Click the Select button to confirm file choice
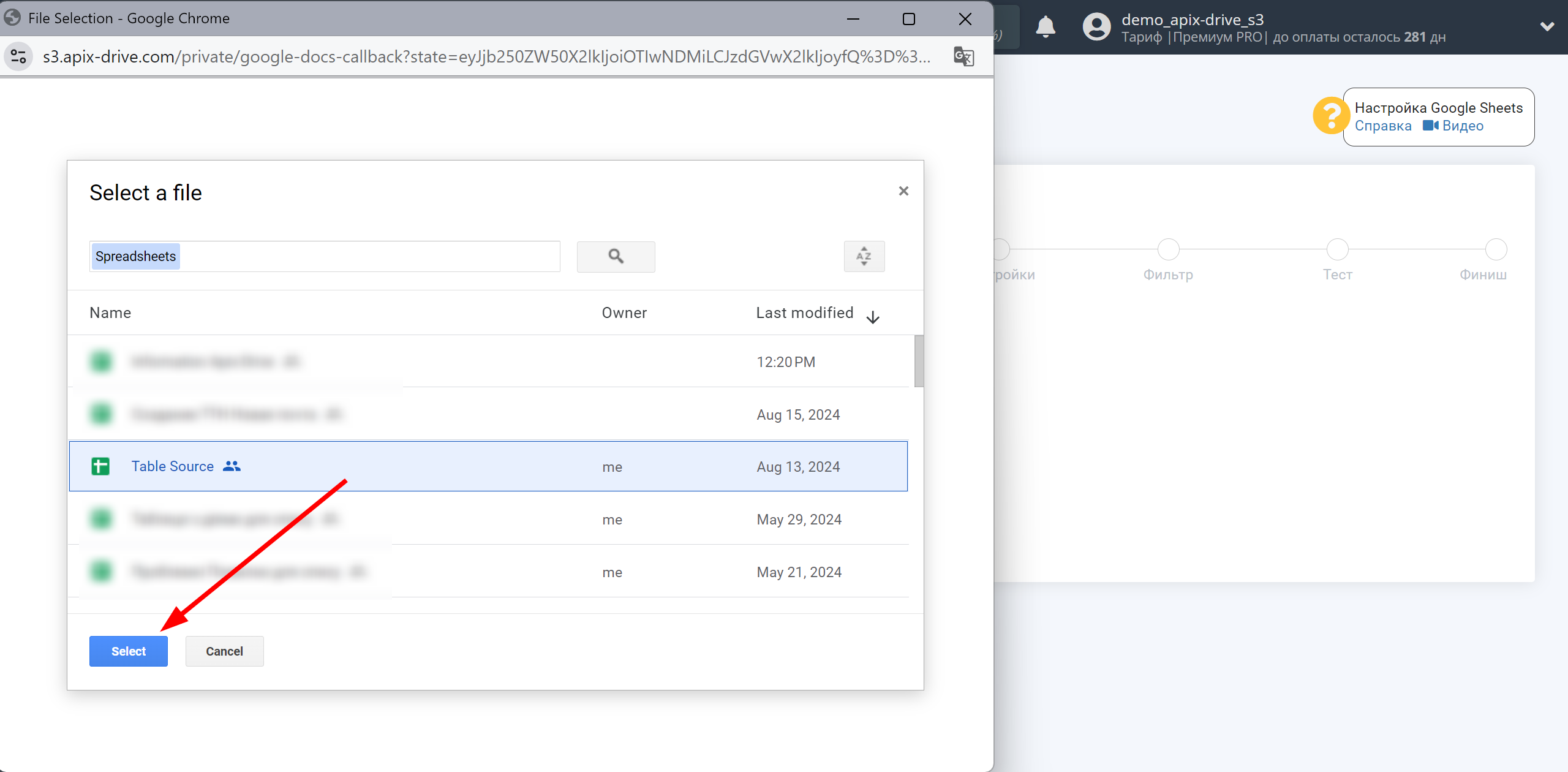The image size is (1568, 772). pos(127,651)
